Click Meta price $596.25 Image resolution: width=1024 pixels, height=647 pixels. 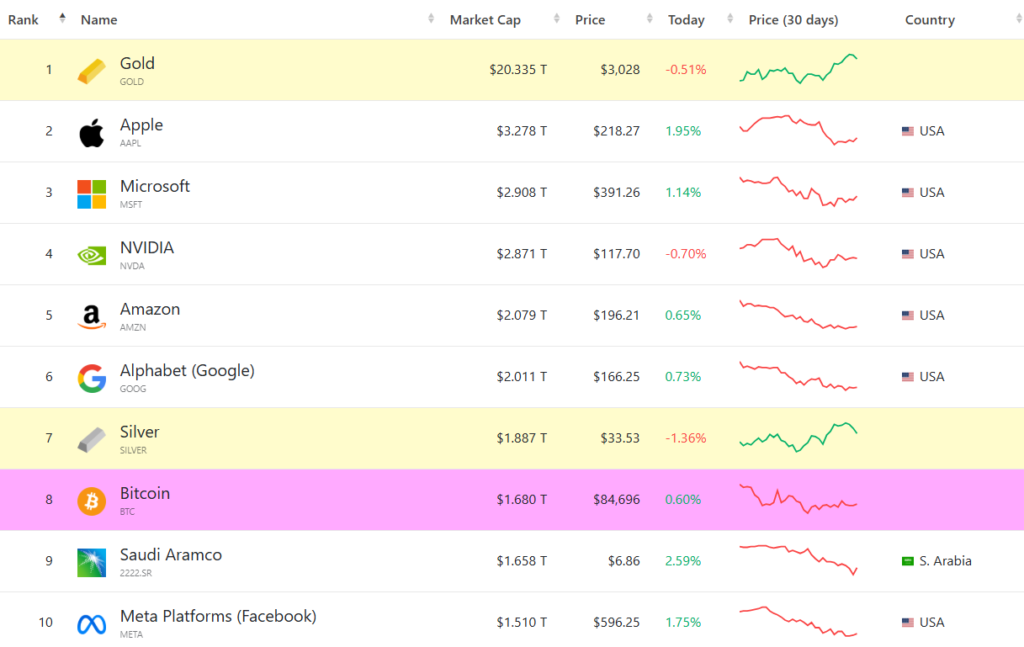(x=616, y=622)
